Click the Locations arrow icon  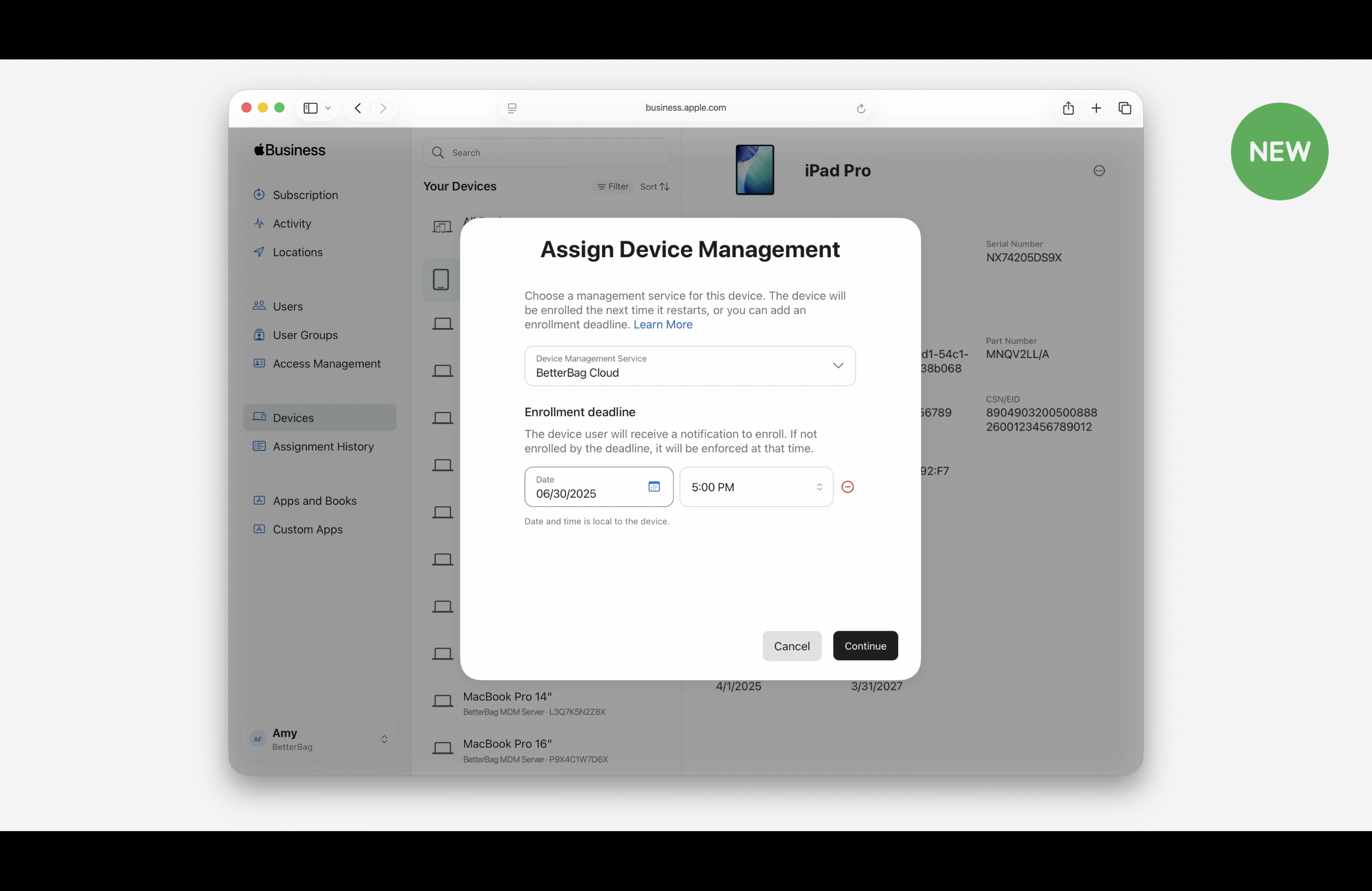(x=260, y=251)
